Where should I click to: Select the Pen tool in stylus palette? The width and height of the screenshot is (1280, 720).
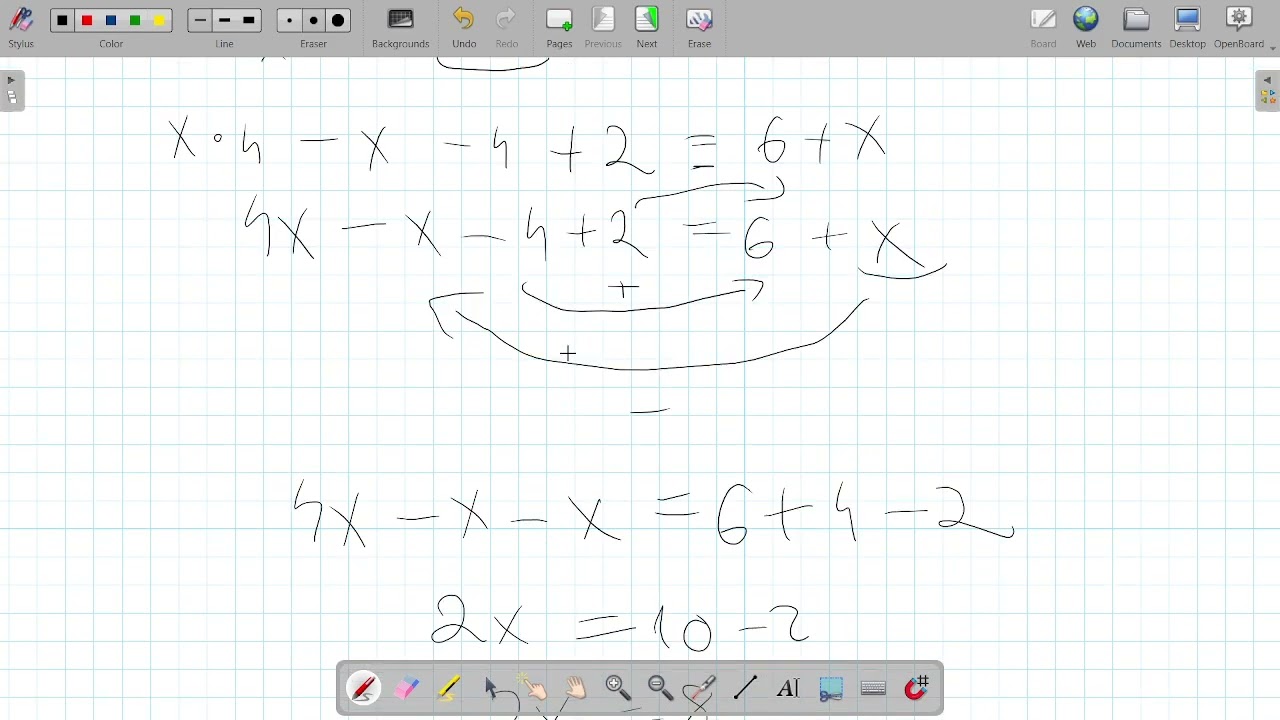point(364,688)
